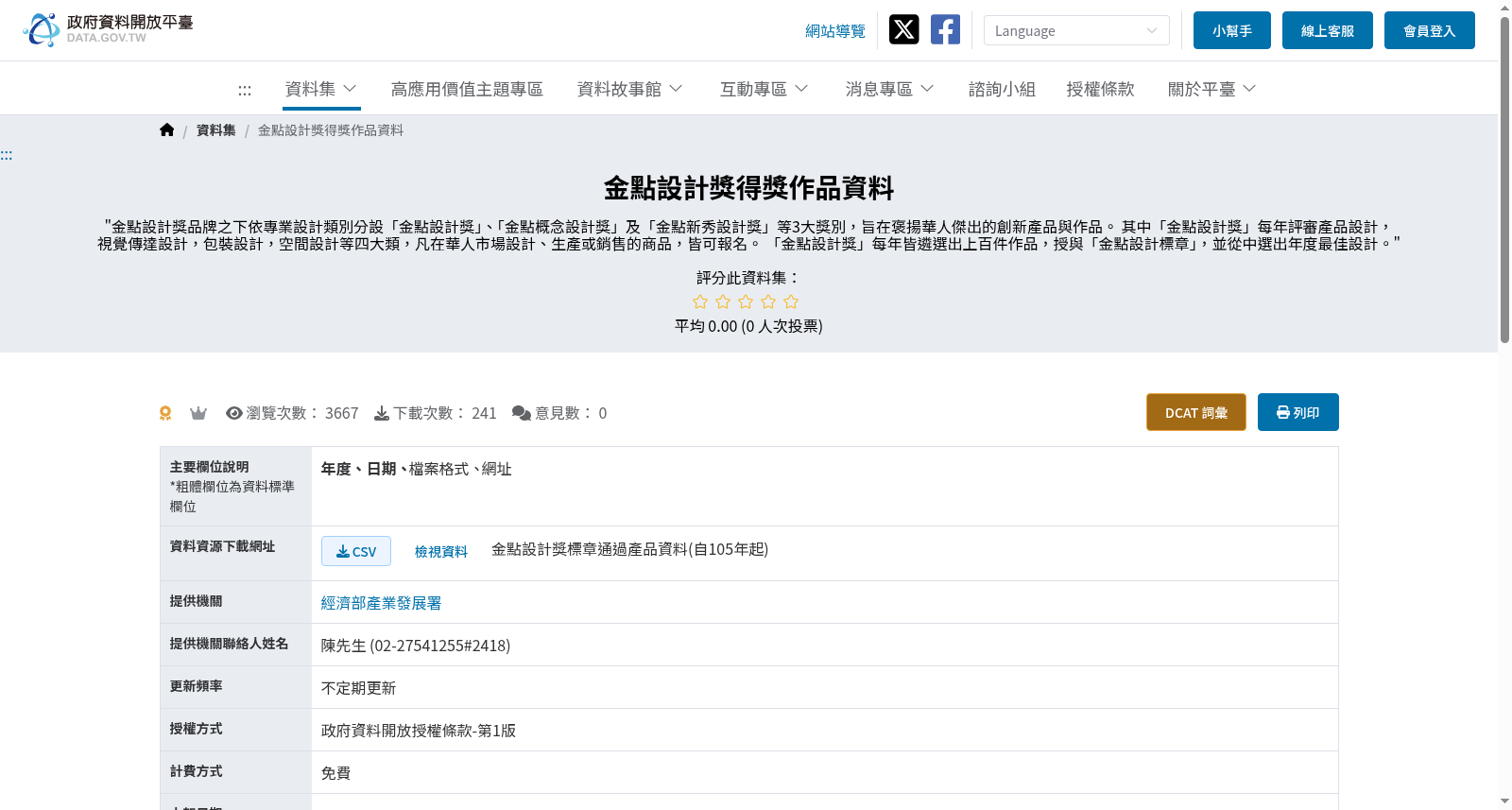
Task: Click the 資料資源下載網址 row label
Action: pos(223,546)
